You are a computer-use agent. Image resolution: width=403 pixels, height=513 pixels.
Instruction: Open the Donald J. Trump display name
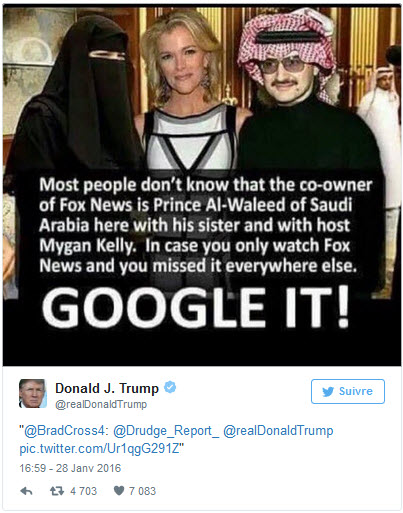point(107,388)
